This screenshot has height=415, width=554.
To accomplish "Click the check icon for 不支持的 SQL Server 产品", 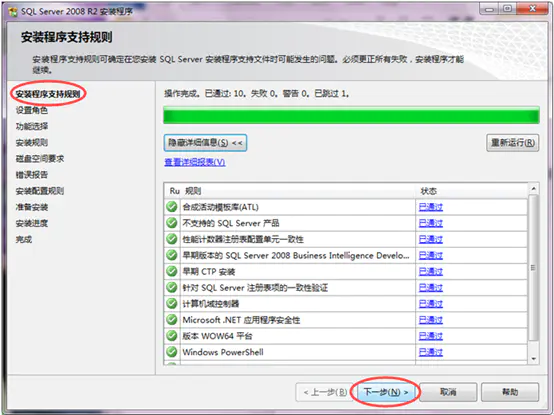I will [172, 223].
